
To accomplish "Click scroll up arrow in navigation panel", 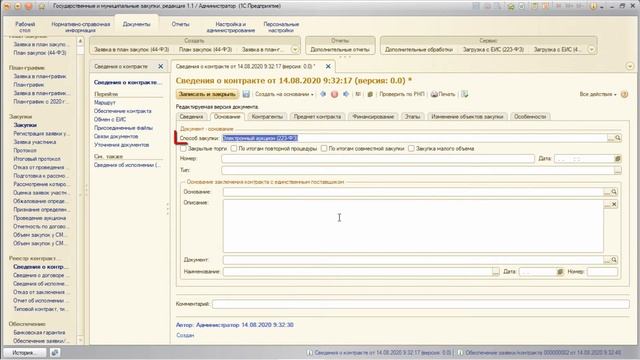I will (x=80, y=41).
